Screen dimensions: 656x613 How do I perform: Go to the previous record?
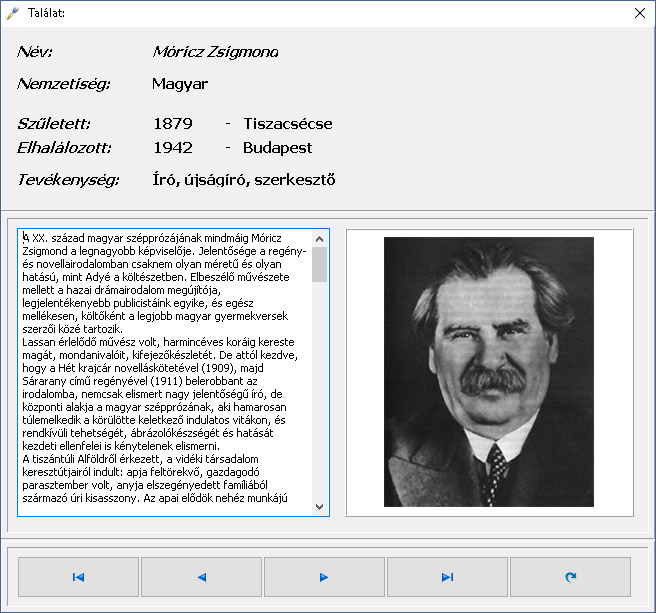(x=201, y=577)
